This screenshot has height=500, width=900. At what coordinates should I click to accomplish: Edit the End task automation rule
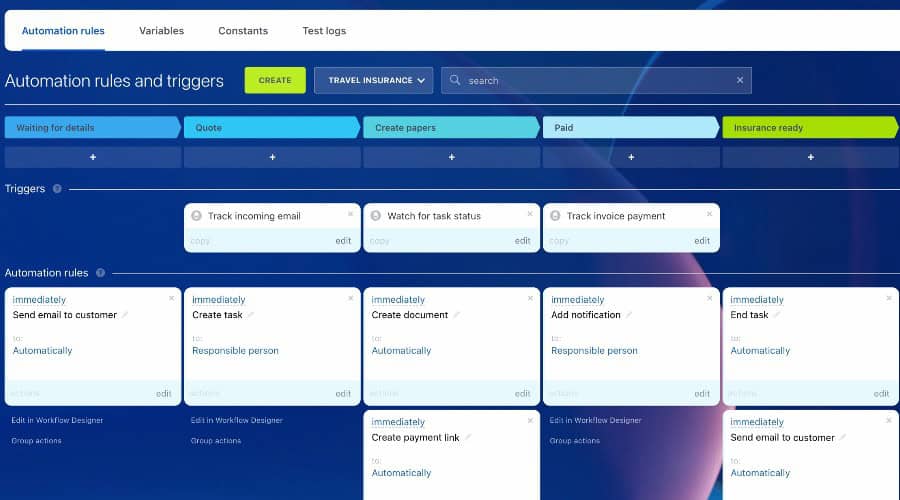click(881, 393)
